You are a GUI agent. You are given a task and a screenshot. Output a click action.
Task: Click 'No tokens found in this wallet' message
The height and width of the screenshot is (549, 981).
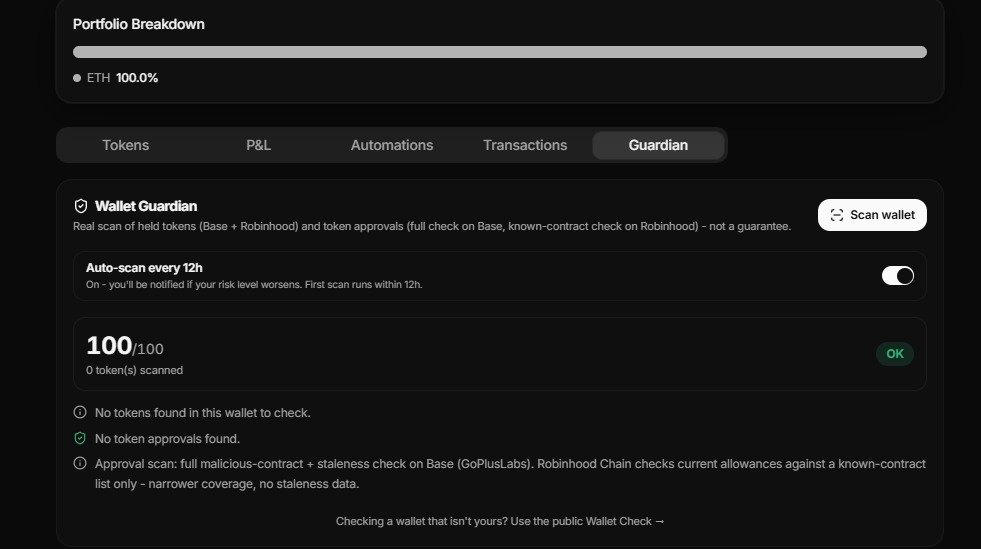[203, 413]
